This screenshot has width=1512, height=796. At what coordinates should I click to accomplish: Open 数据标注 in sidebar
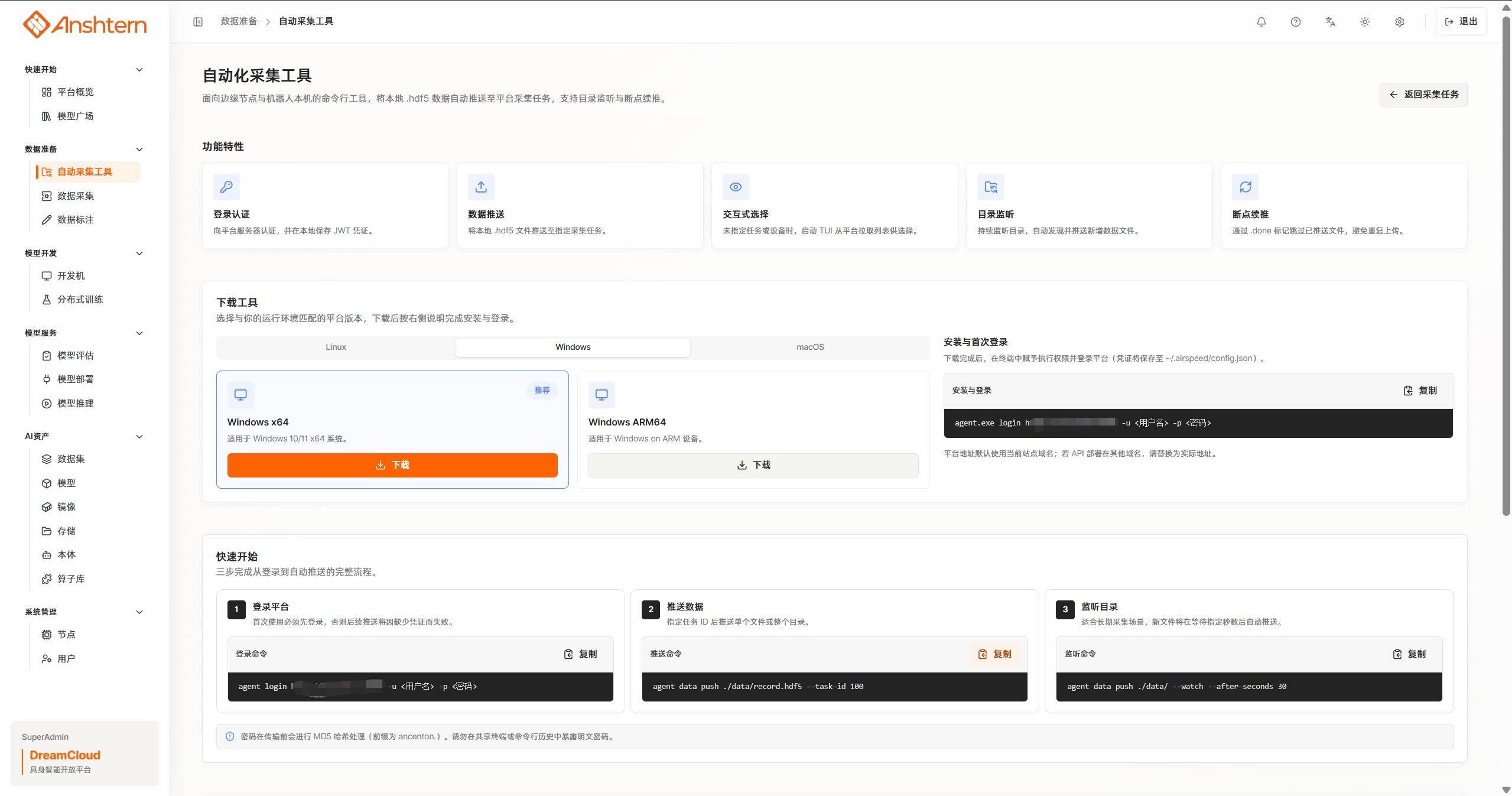(x=87, y=220)
